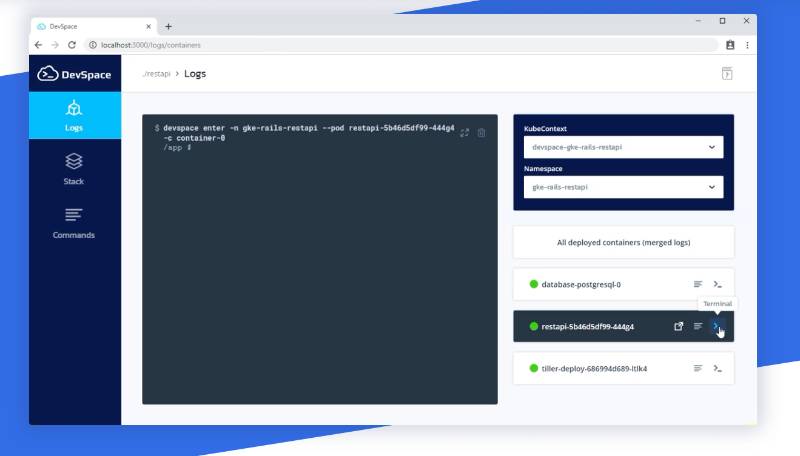Close the DevSpace browser tab
Screen dimensions: 800x456
(x=148, y=27)
